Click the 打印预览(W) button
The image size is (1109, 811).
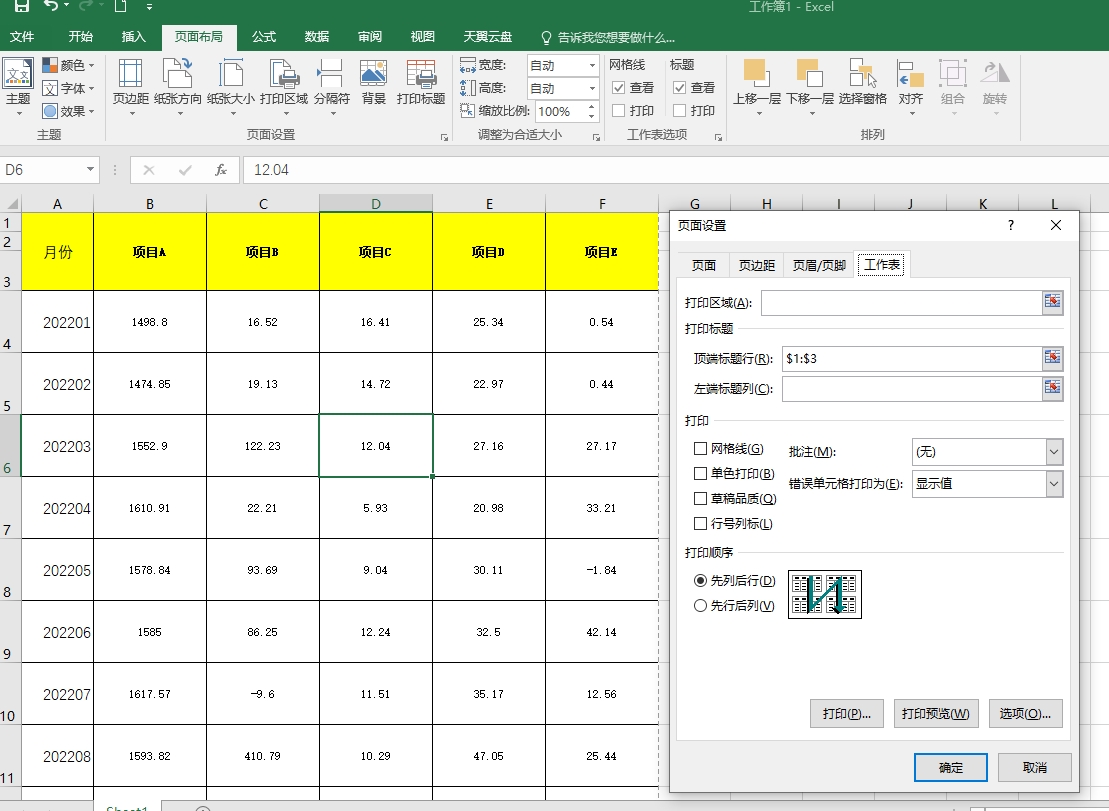(x=936, y=713)
